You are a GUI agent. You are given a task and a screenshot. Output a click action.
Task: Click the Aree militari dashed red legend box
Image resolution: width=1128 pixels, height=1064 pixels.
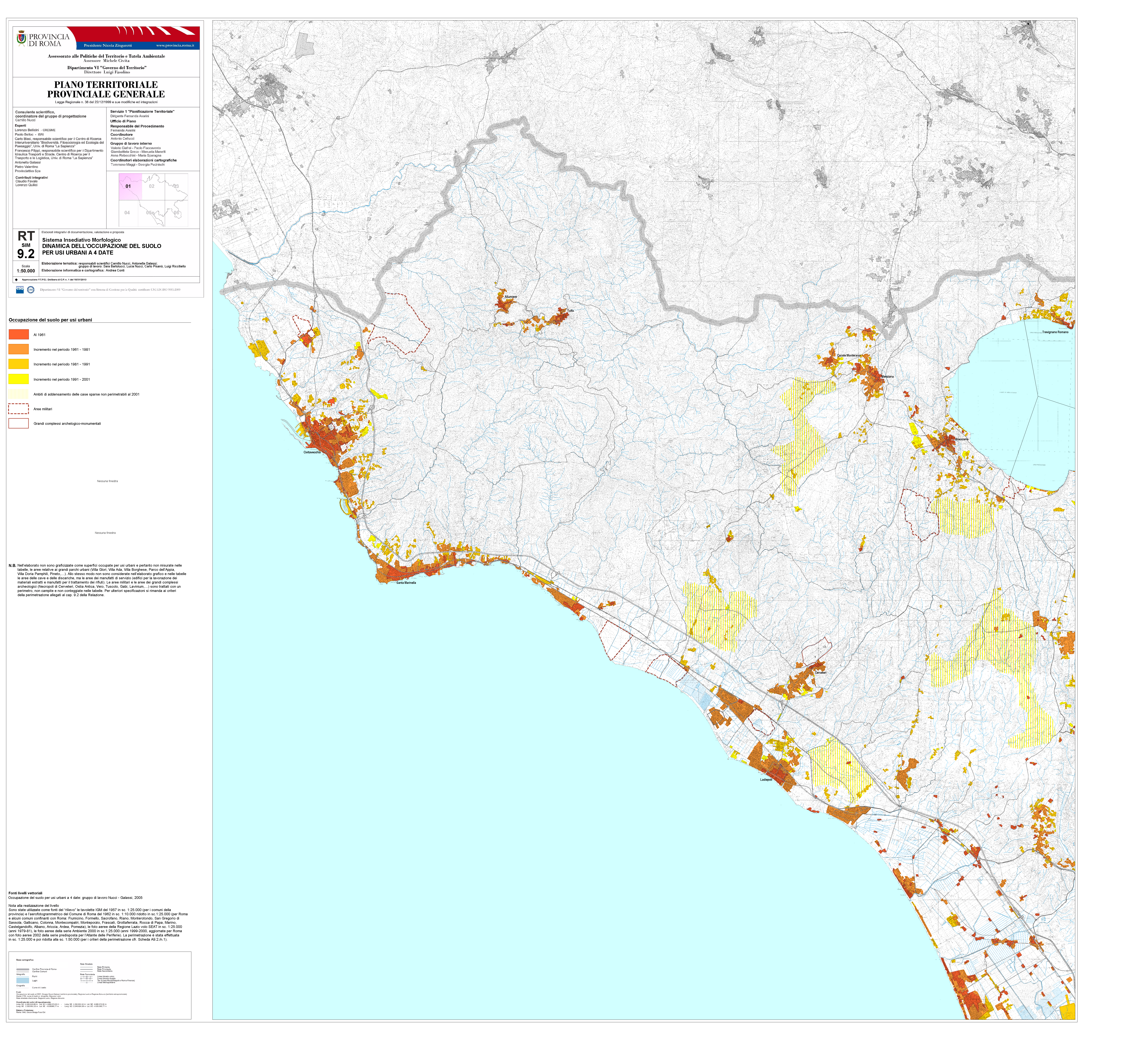[x=19, y=409]
